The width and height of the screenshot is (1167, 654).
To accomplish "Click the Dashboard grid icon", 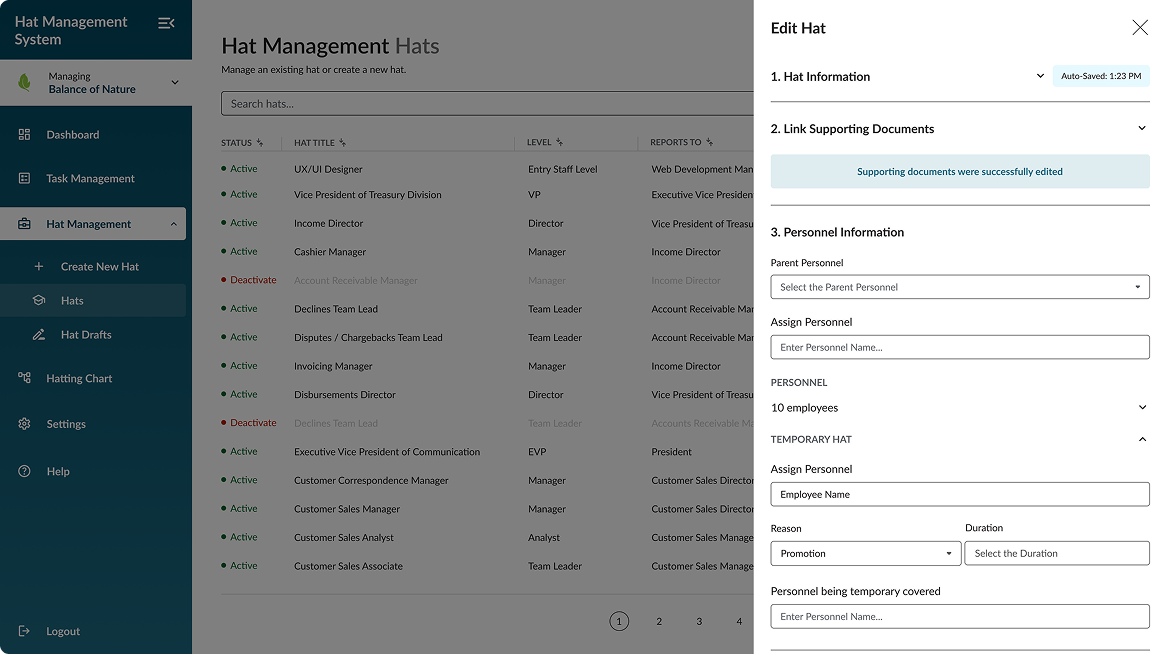I will (x=25, y=134).
